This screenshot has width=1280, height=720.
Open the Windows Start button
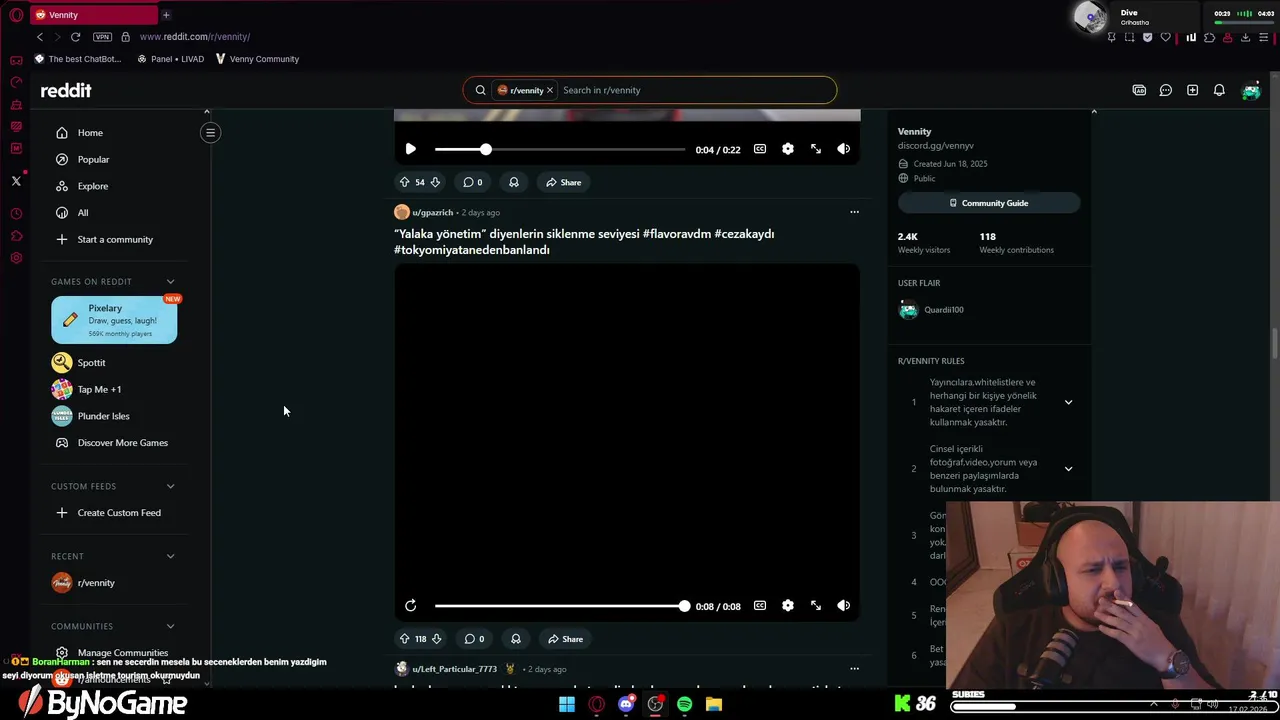point(567,704)
